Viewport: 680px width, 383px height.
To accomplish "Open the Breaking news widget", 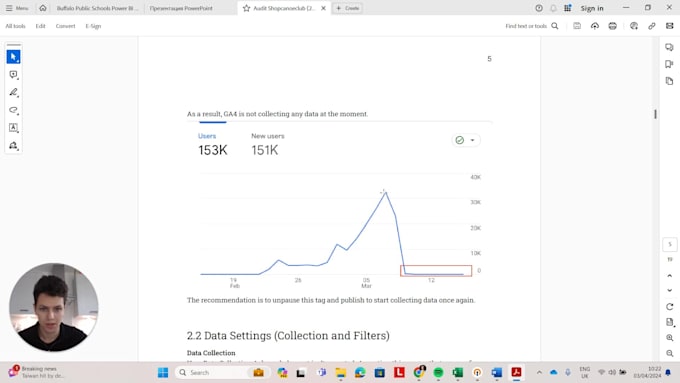I will (x=37, y=372).
